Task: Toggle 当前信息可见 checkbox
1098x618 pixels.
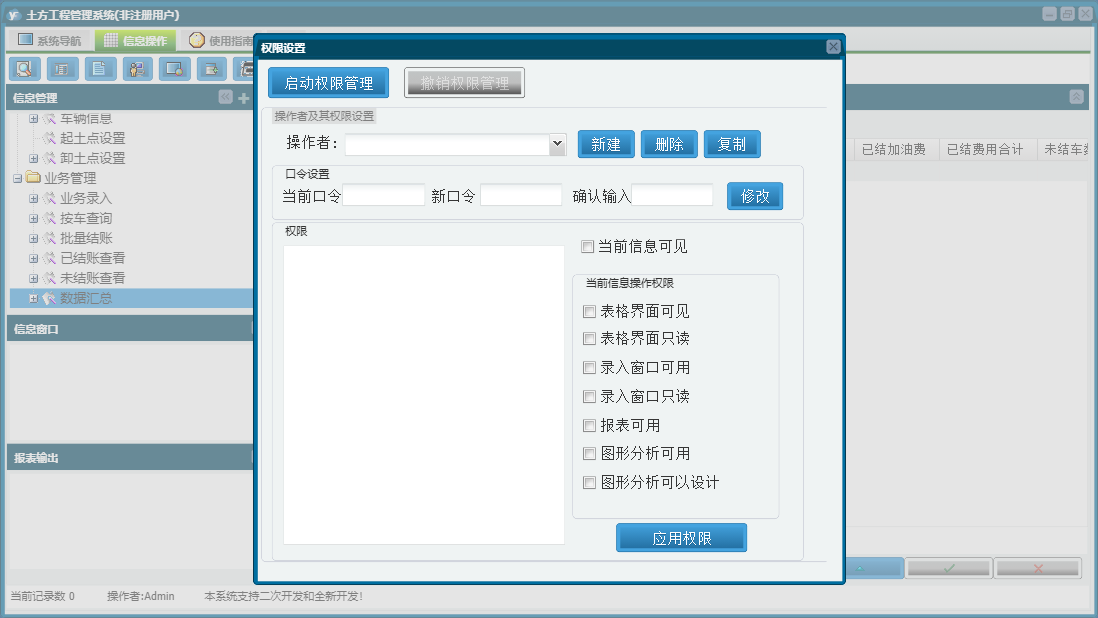Action: tap(588, 246)
